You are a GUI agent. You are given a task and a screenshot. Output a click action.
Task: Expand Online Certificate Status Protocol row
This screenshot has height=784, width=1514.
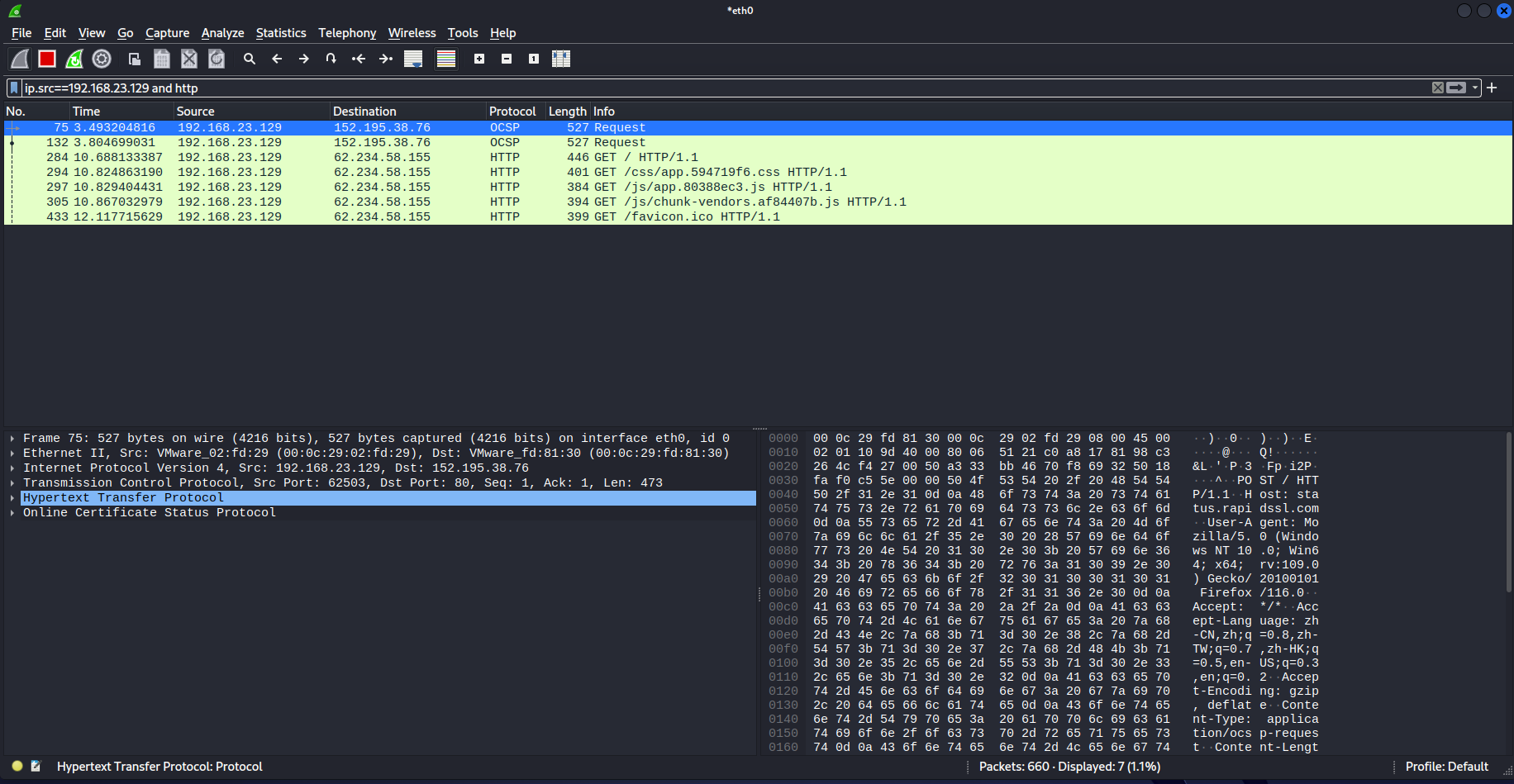12,513
